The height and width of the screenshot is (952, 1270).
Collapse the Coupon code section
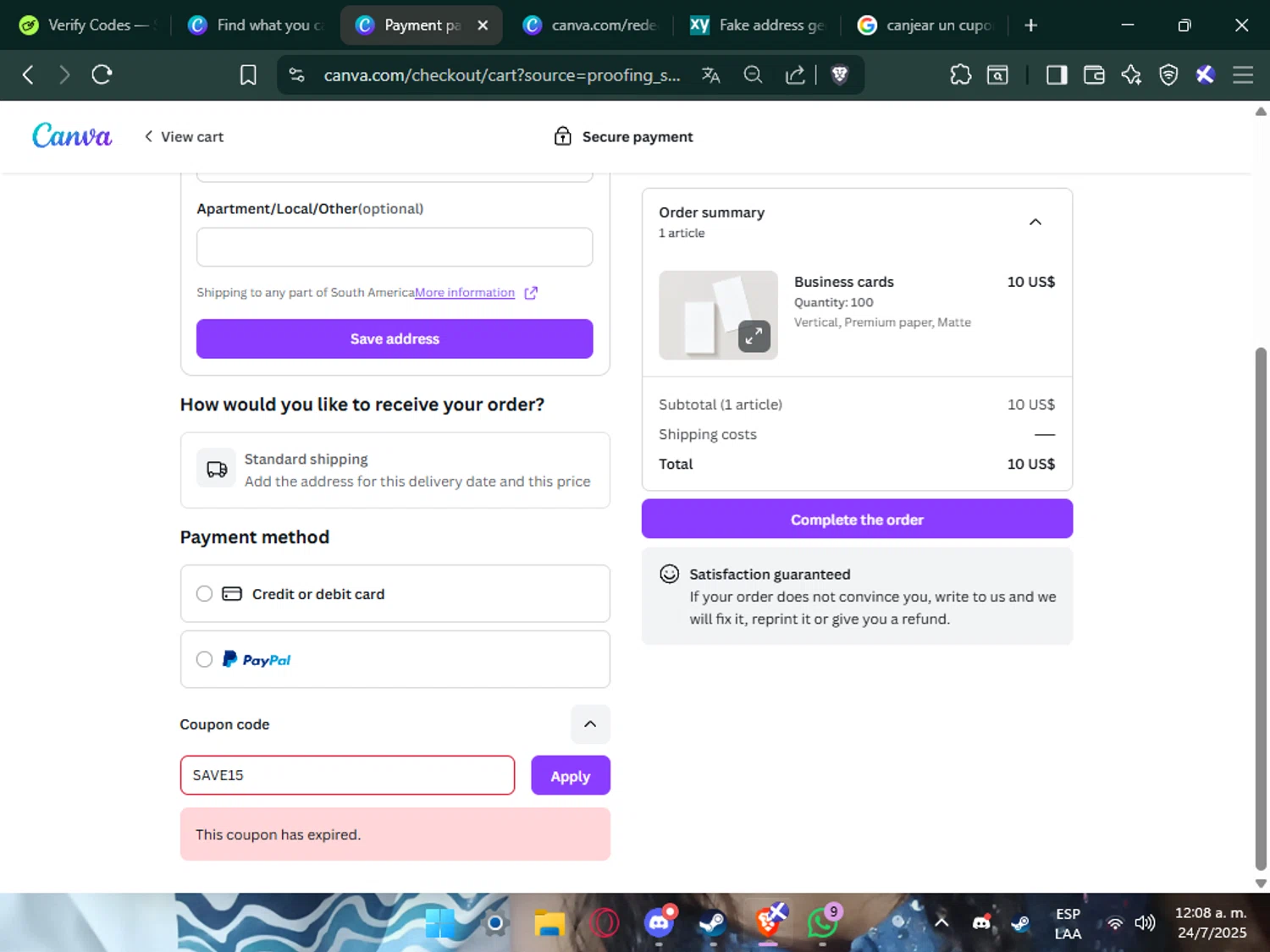tap(590, 724)
